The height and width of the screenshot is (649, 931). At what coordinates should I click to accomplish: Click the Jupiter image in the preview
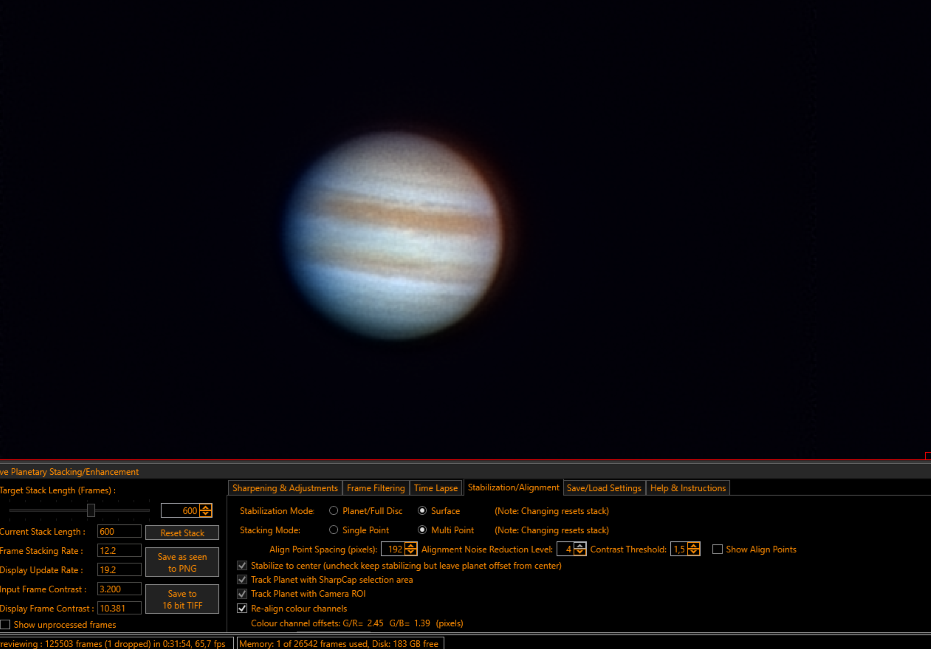coord(395,235)
